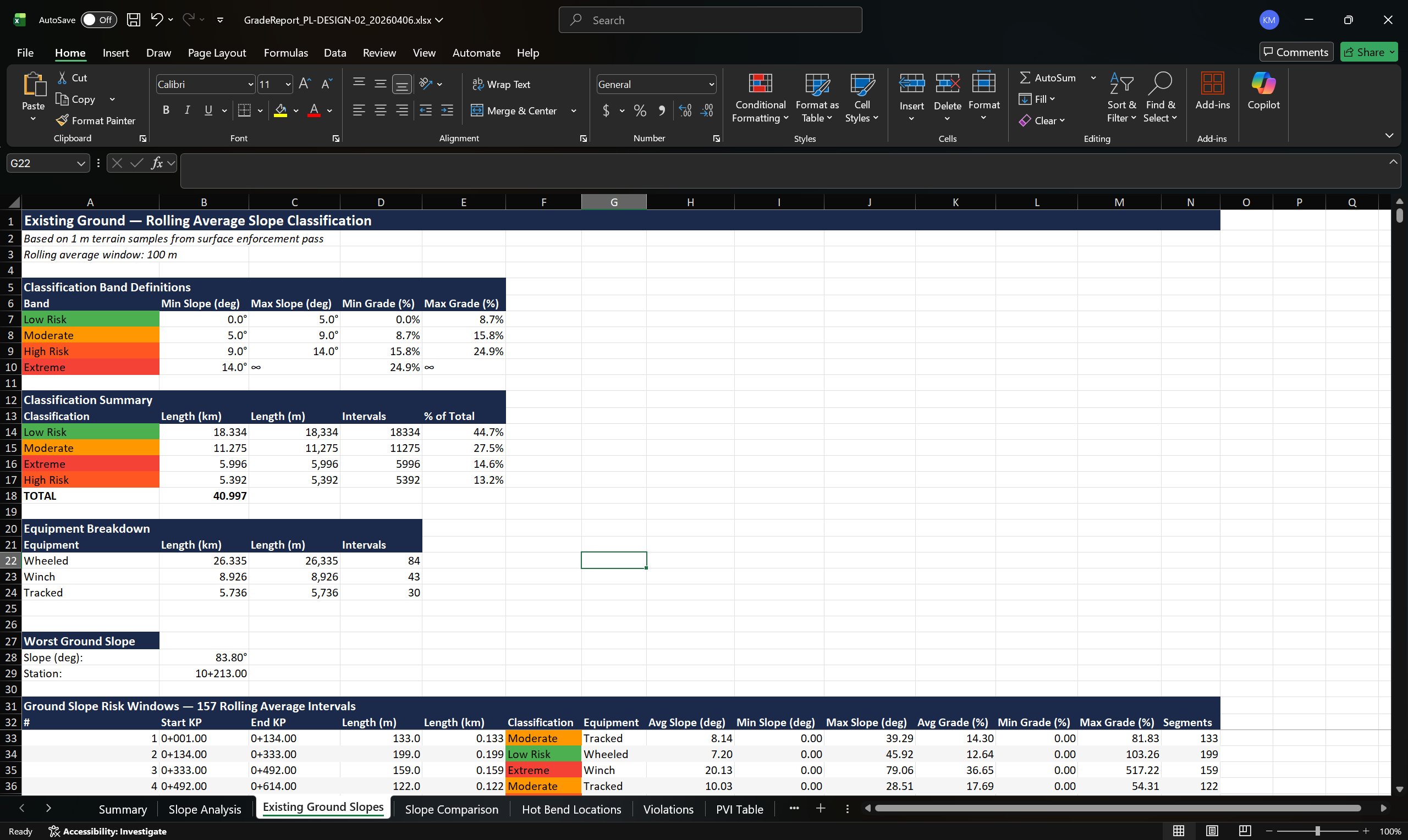1408x840 pixels.
Task: Toggle Wrap Text
Action: click(501, 84)
